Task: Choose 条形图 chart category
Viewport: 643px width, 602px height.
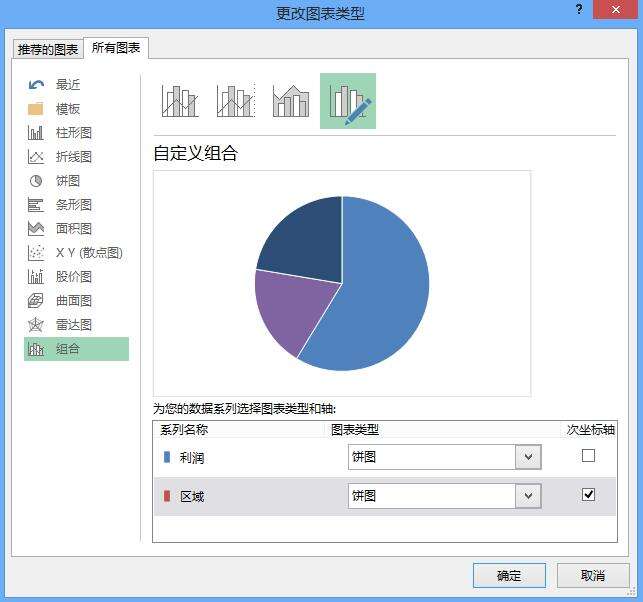Action: pos(74,205)
